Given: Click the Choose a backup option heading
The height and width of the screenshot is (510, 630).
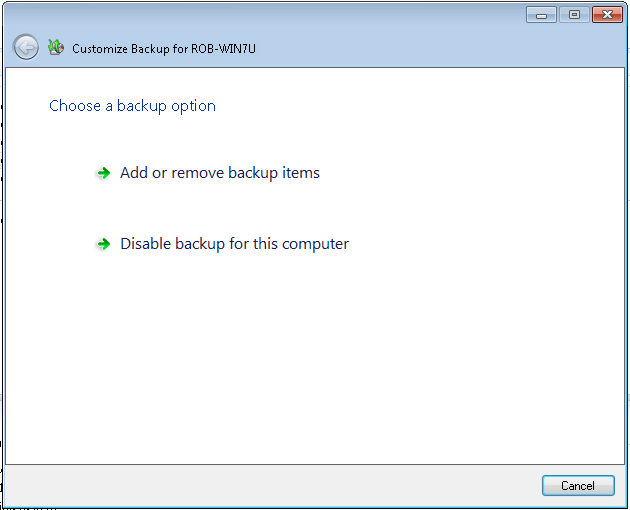Looking at the screenshot, I should (x=132, y=106).
